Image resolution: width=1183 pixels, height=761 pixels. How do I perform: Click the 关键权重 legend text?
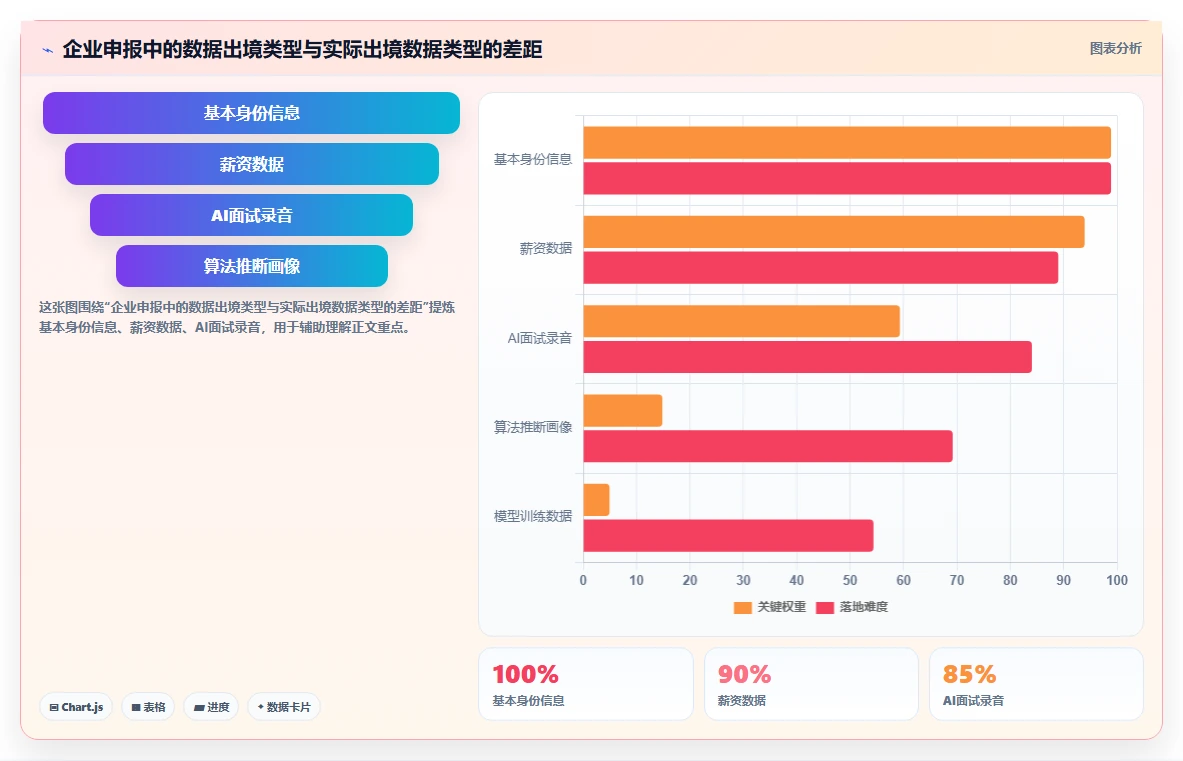[782, 607]
